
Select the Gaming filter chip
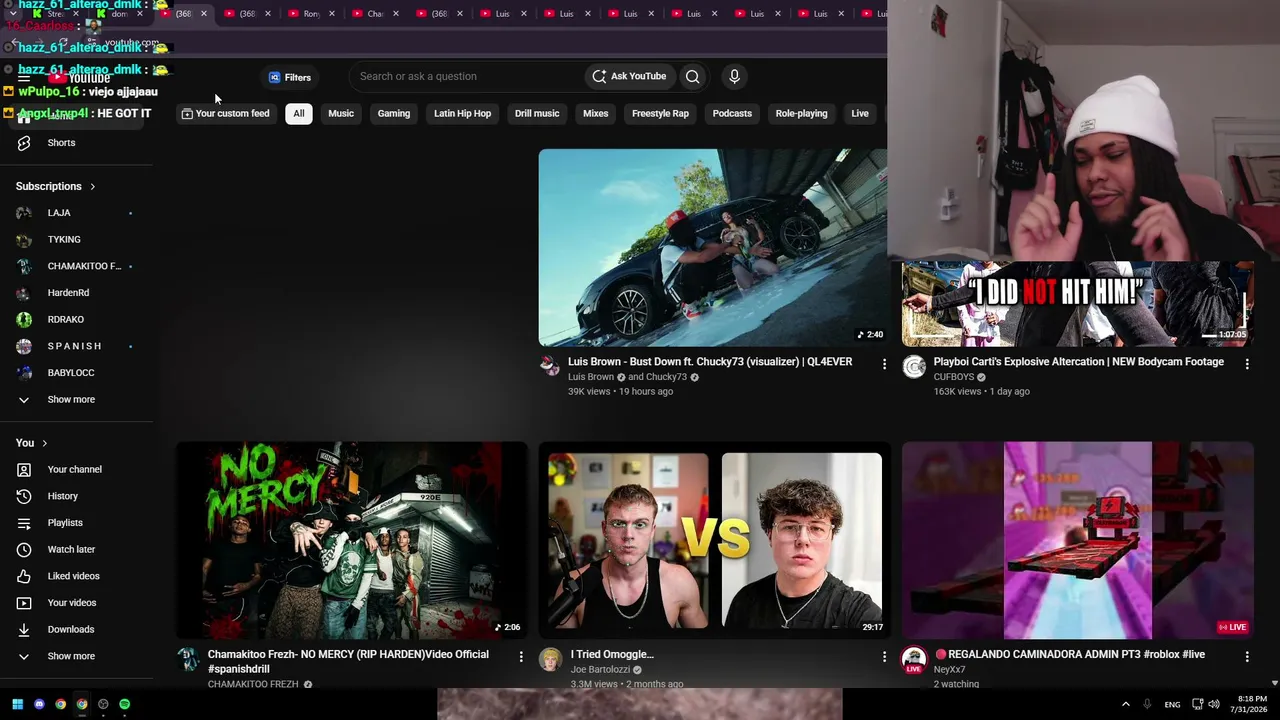coord(394,113)
